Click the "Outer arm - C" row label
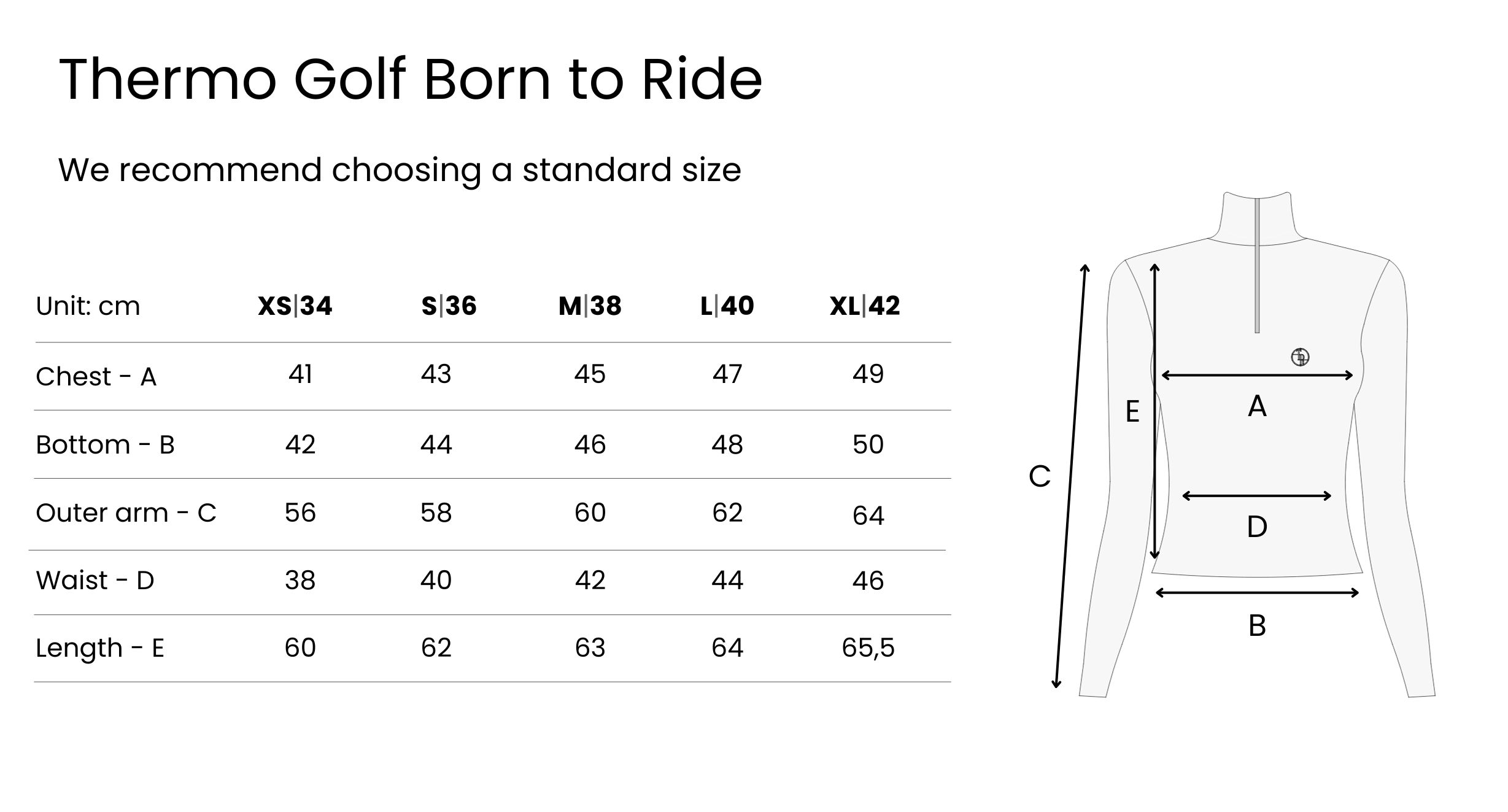The image size is (1508, 812). [126, 512]
